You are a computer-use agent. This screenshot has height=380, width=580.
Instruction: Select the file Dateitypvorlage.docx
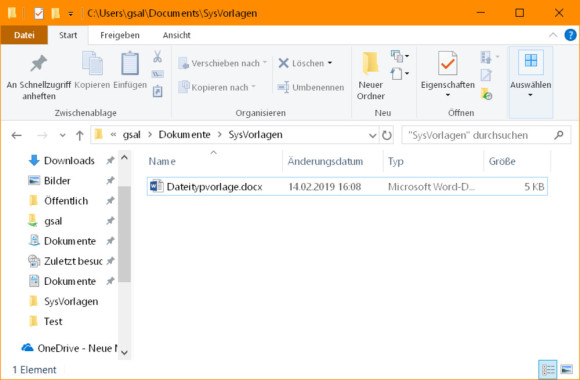[x=347, y=186]
